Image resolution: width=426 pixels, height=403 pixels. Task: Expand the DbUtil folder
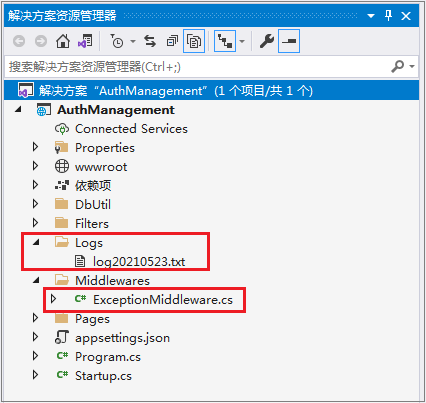point(35,204)
